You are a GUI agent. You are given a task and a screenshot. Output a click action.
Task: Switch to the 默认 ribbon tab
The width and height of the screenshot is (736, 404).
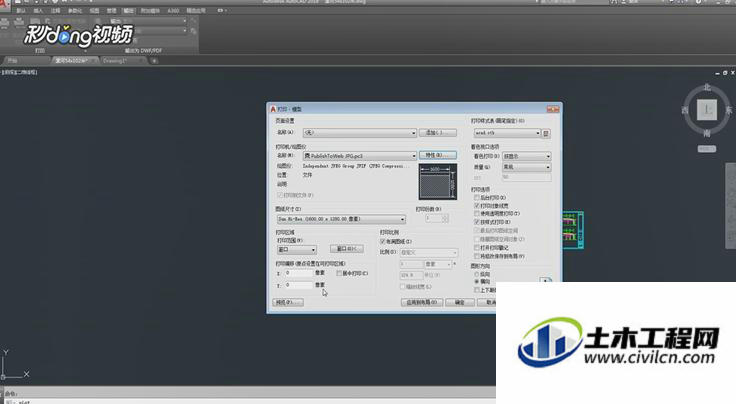21,10
